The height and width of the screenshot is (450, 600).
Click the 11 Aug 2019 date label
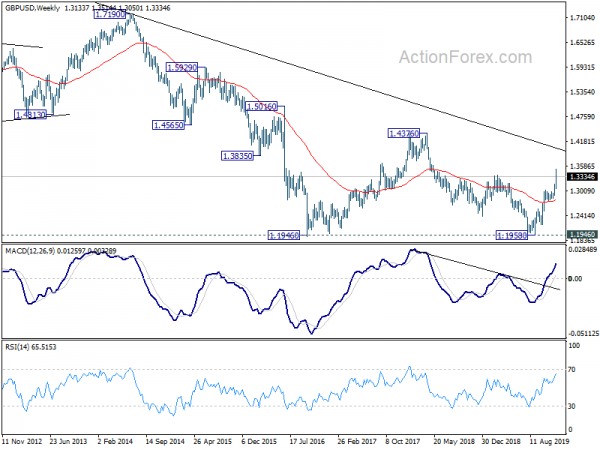pos(549,441)
